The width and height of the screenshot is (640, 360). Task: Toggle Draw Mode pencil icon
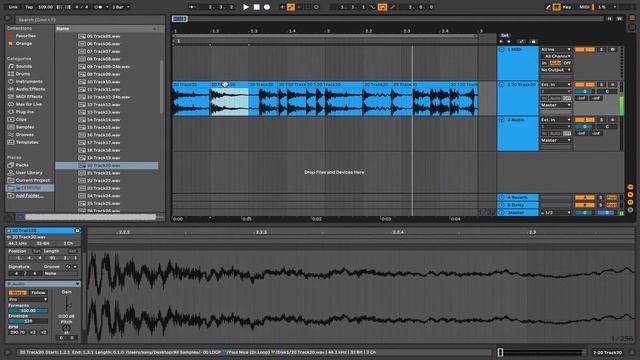click(x=548, y=7)
